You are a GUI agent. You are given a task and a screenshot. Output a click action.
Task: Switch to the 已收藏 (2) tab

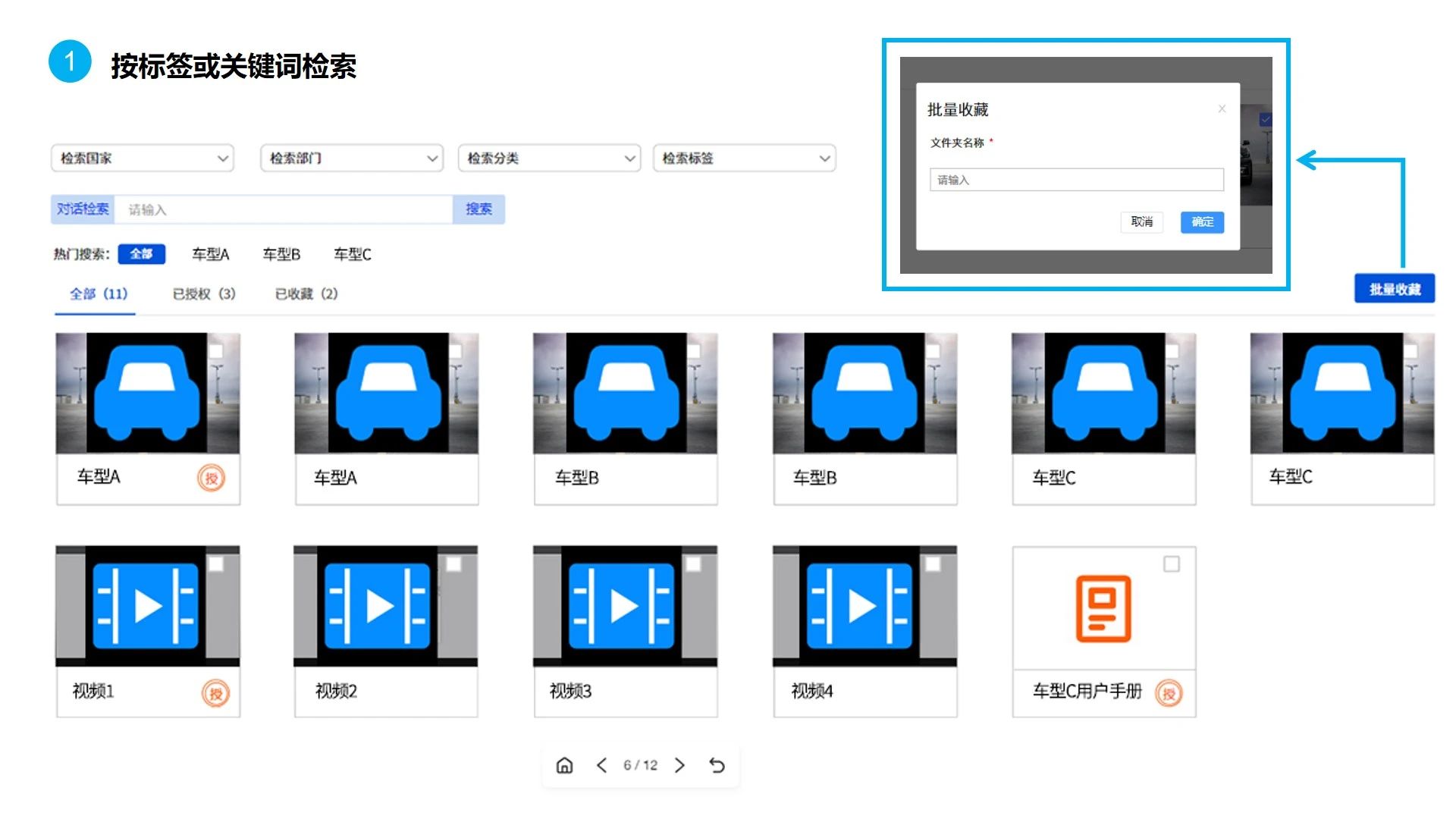(x=306, y=294)
